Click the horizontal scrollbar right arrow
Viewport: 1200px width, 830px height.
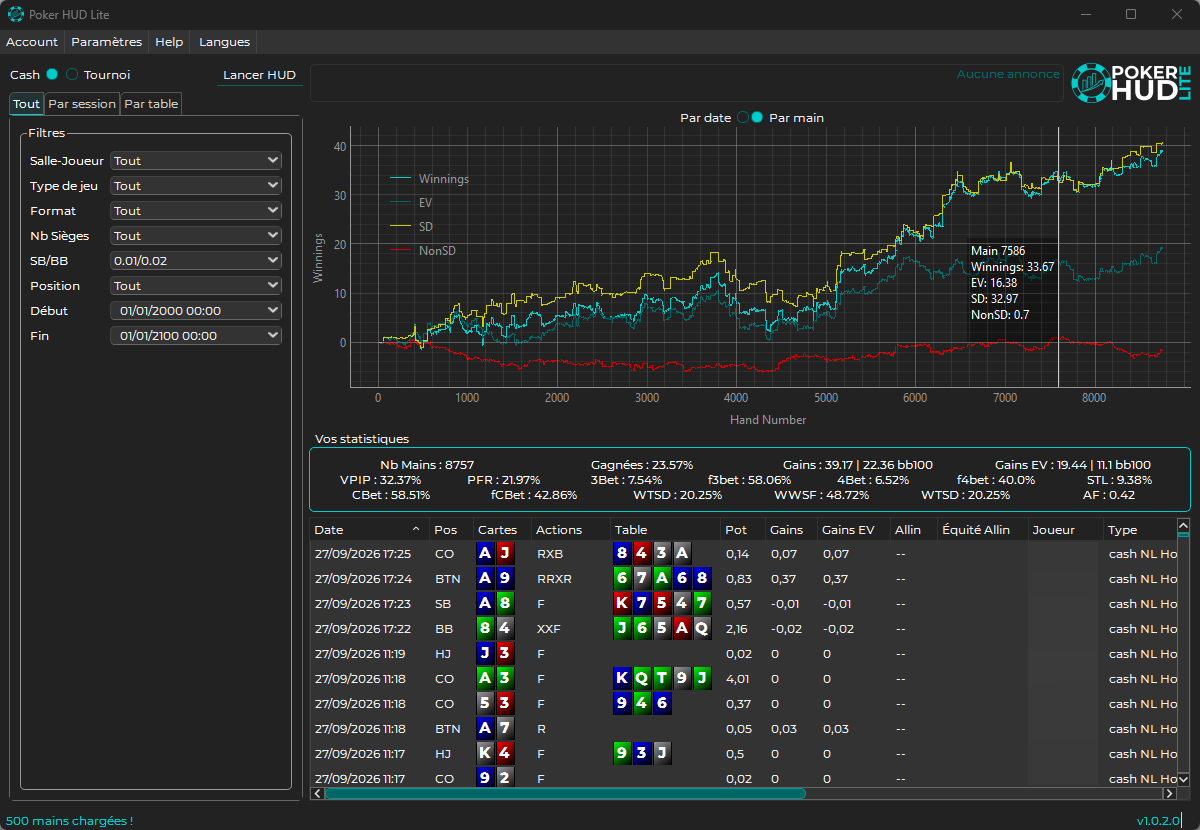1168,793
